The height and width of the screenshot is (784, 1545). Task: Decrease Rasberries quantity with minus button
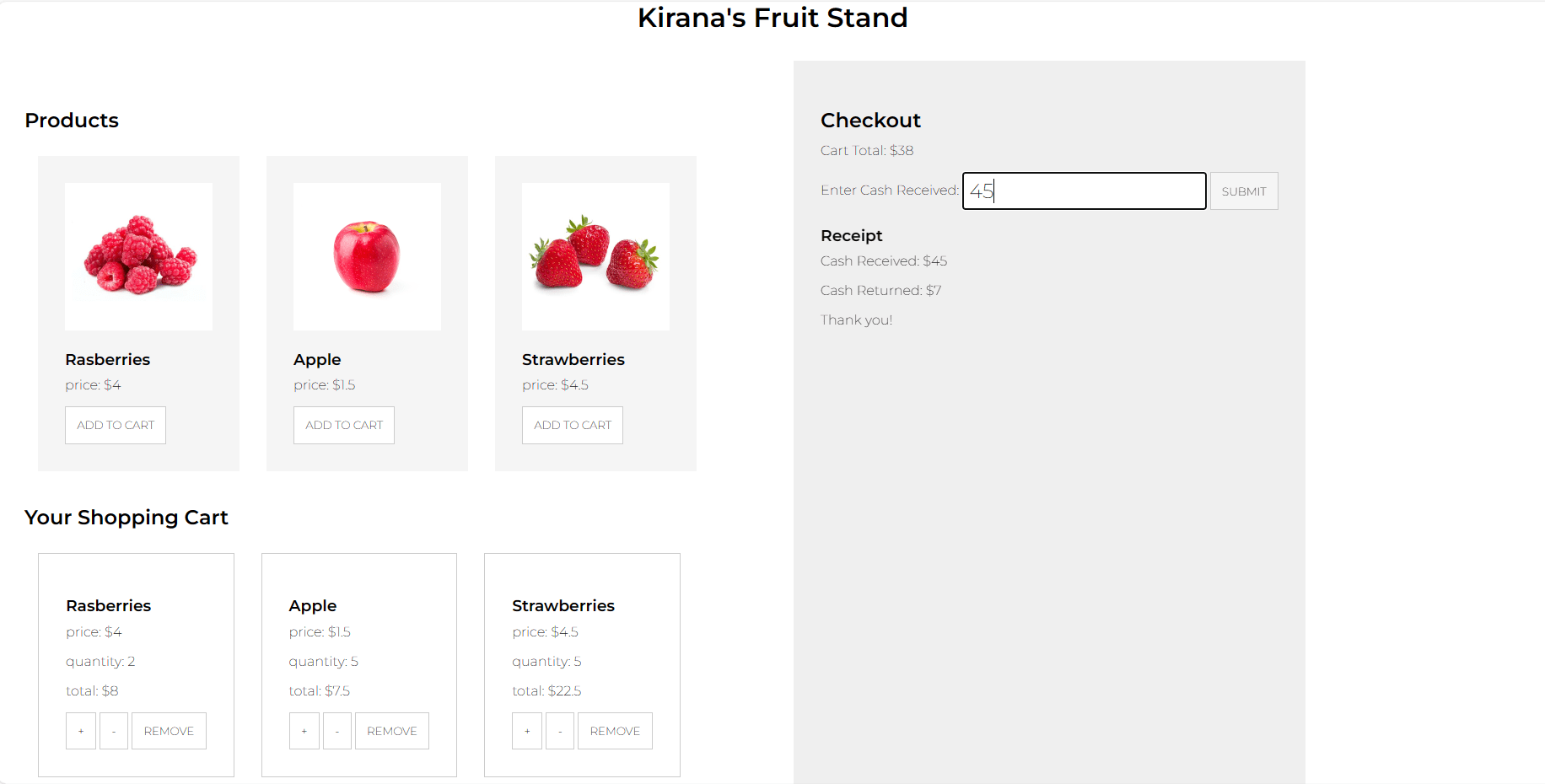pos(114,730)
